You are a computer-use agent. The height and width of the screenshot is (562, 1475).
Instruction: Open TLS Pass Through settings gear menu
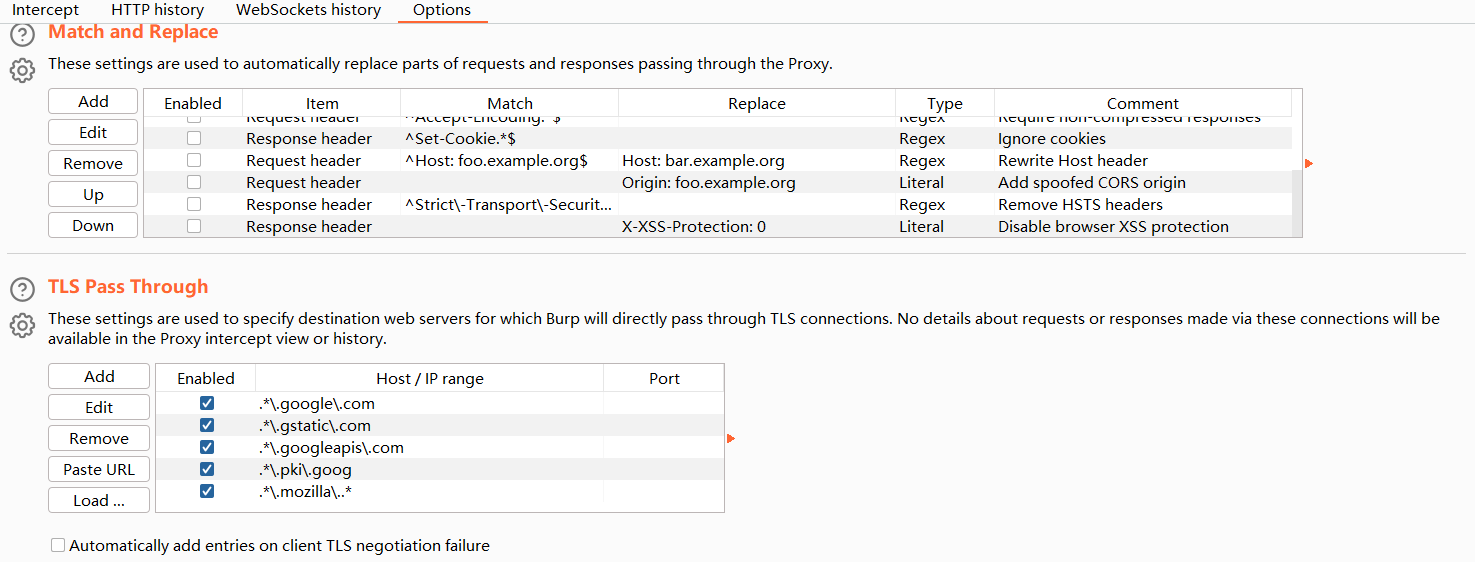pyautogui.click(x=22, y=325)
